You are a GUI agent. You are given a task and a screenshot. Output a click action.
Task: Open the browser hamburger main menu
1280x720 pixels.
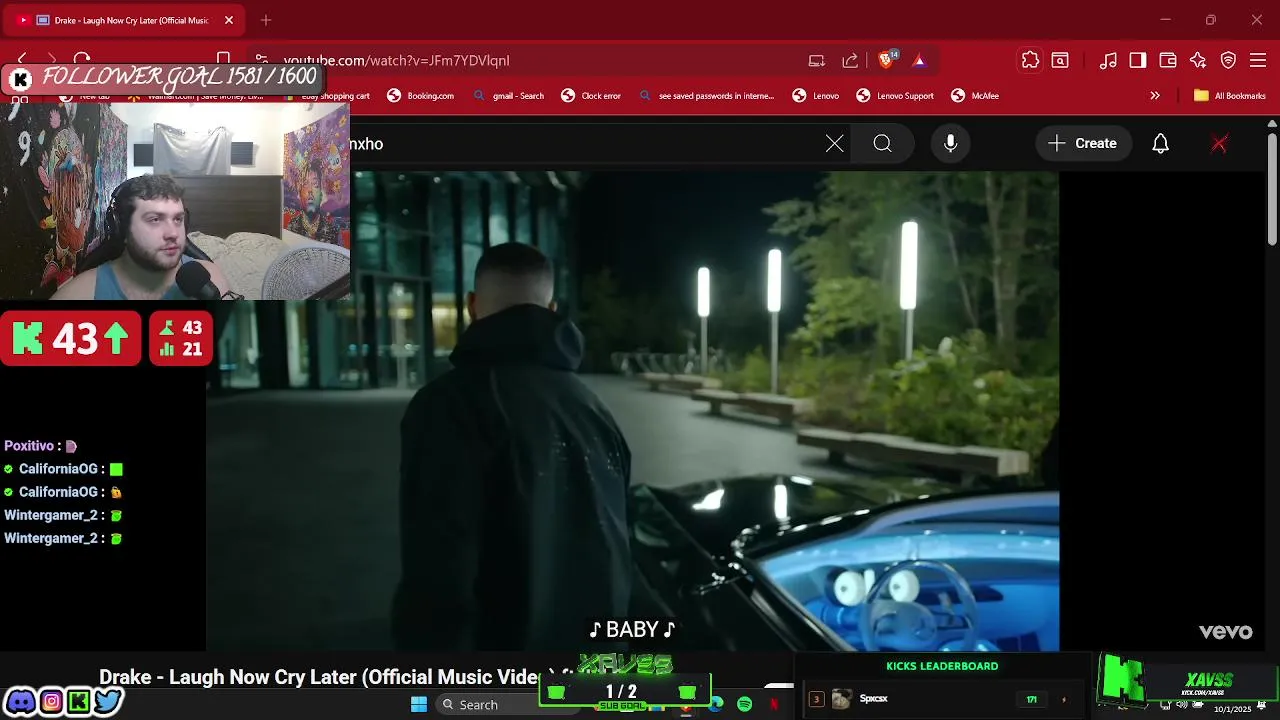coord(1258,60)
